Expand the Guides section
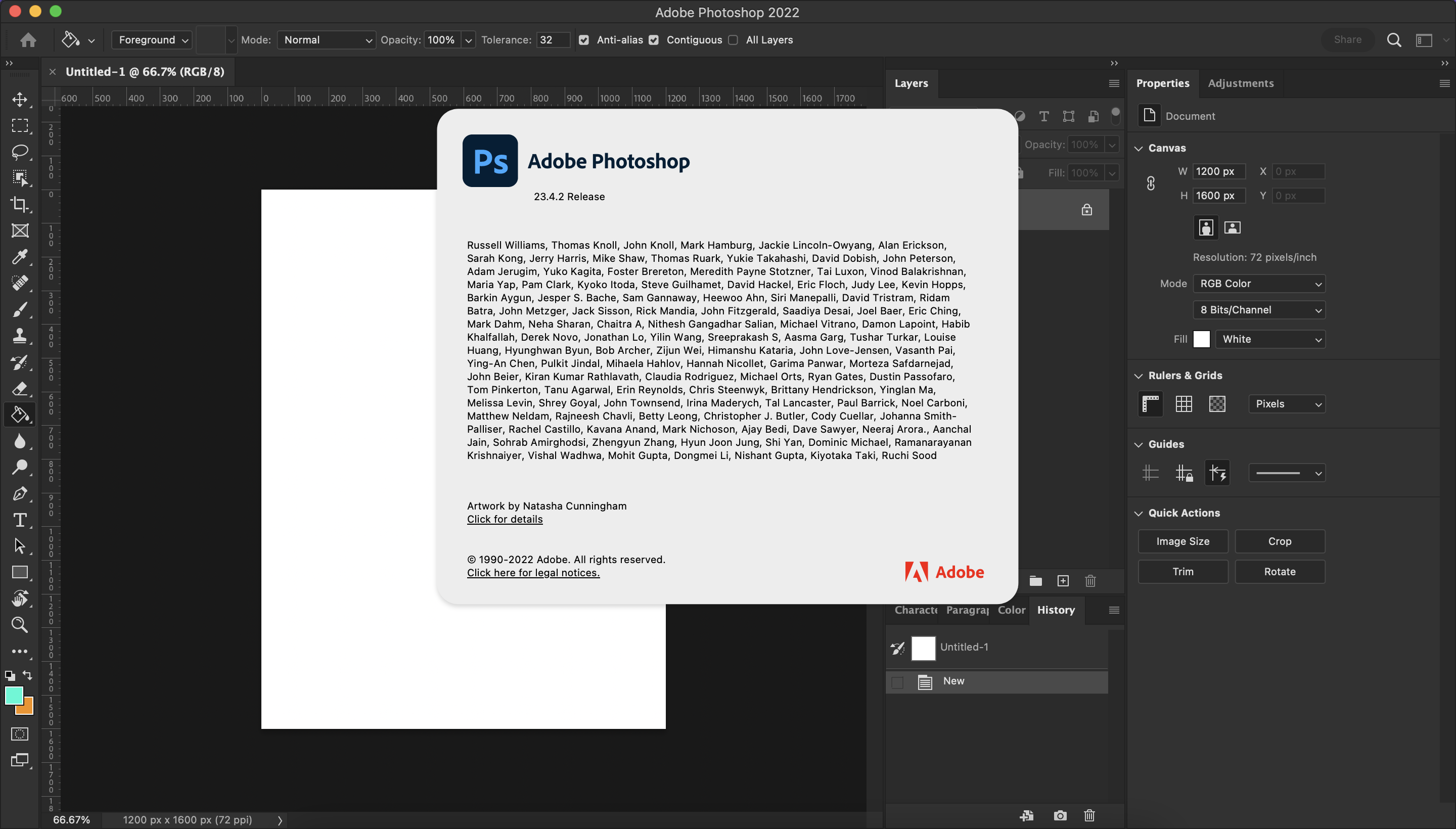1456x829 pixels. coord(1139,444)
